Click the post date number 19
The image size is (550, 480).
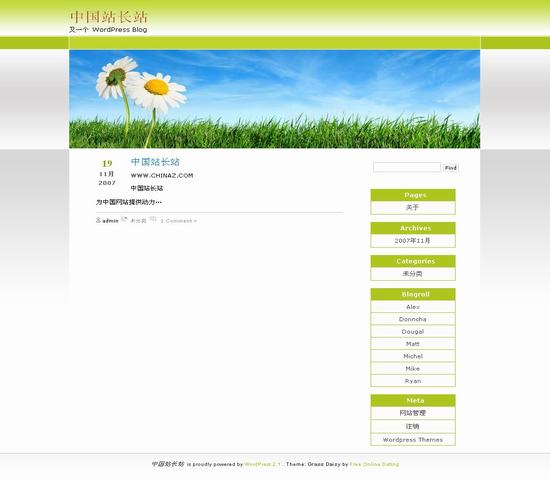107,164
